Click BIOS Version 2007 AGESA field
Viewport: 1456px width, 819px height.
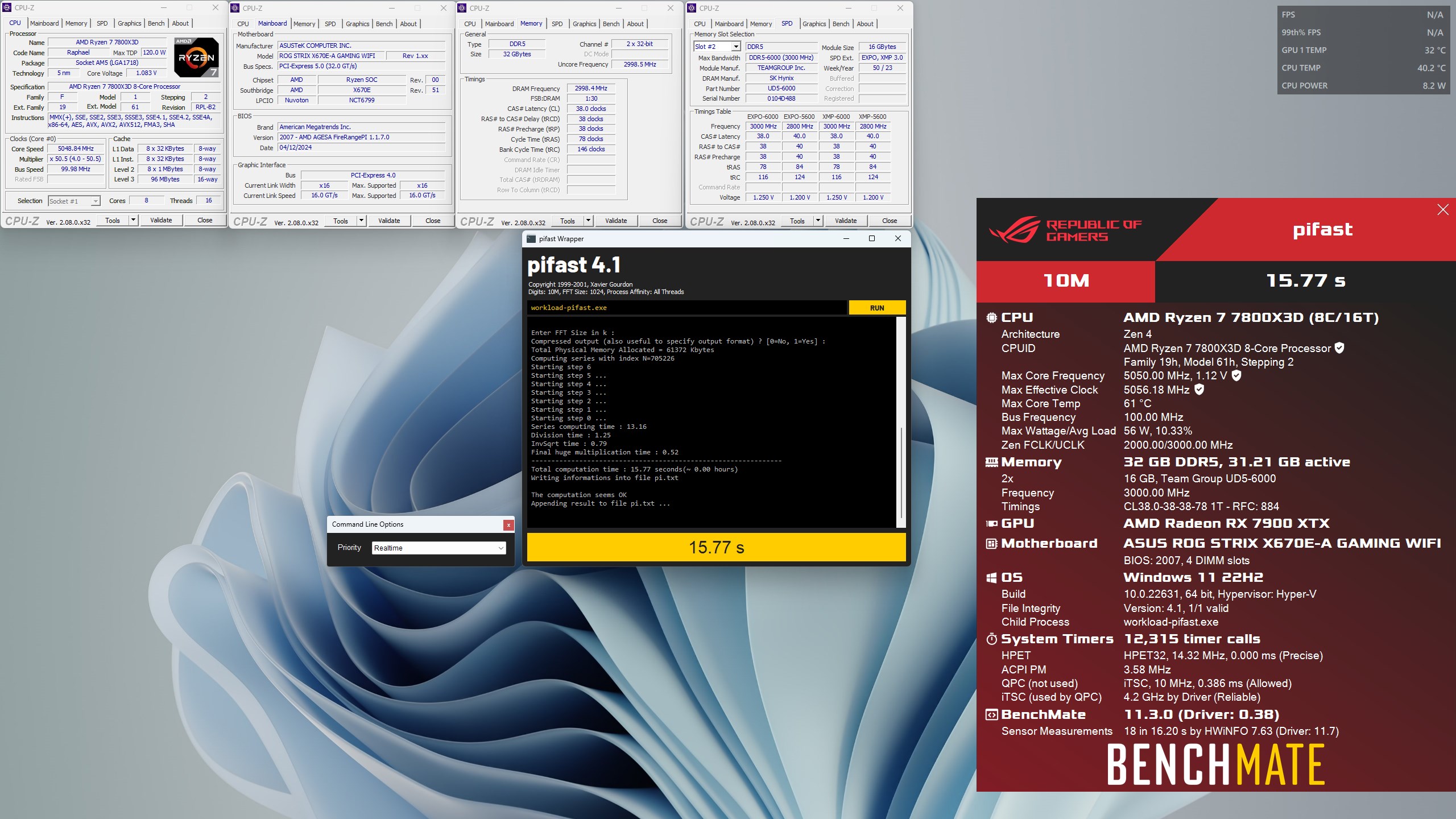361,137
